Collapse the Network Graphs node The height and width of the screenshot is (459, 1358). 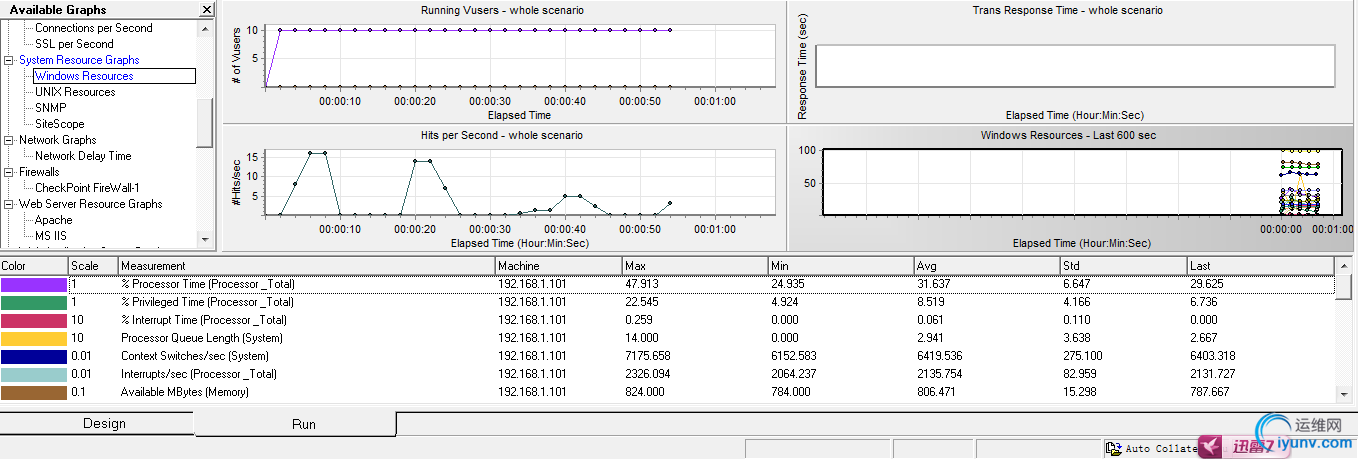point(9,140)
